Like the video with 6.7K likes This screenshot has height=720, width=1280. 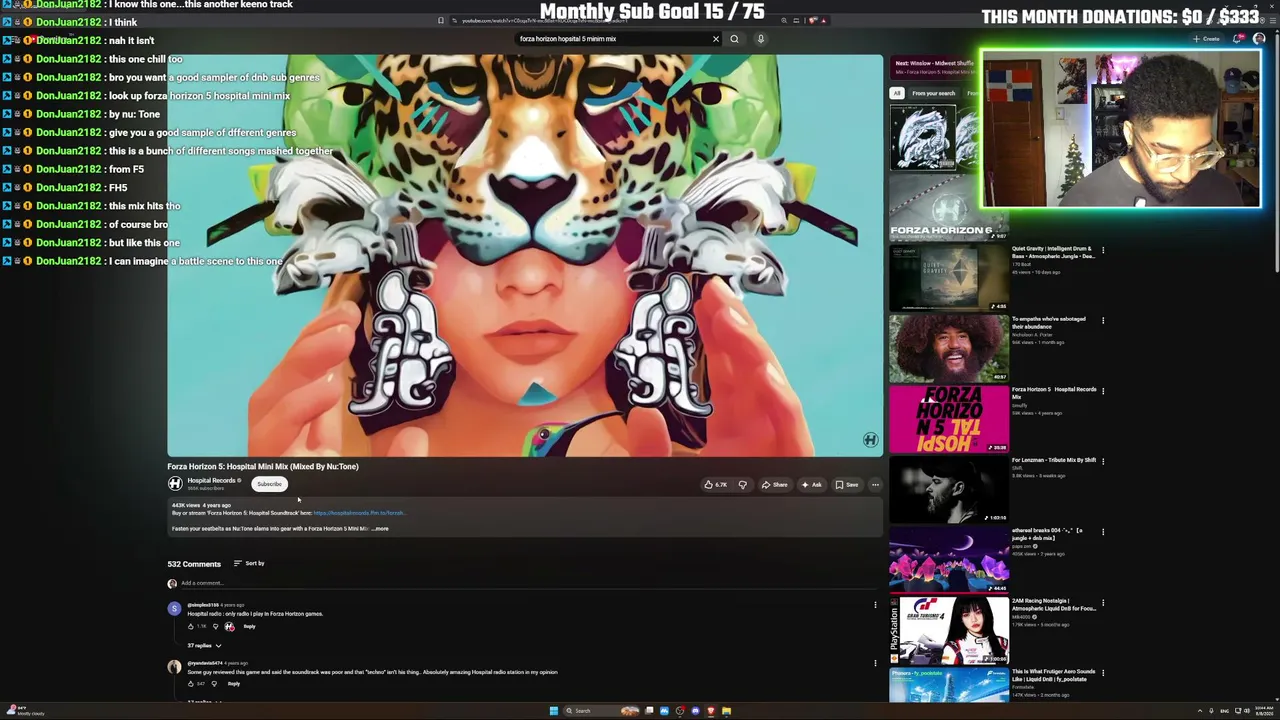pyautogui.click(x=716, y=485)
